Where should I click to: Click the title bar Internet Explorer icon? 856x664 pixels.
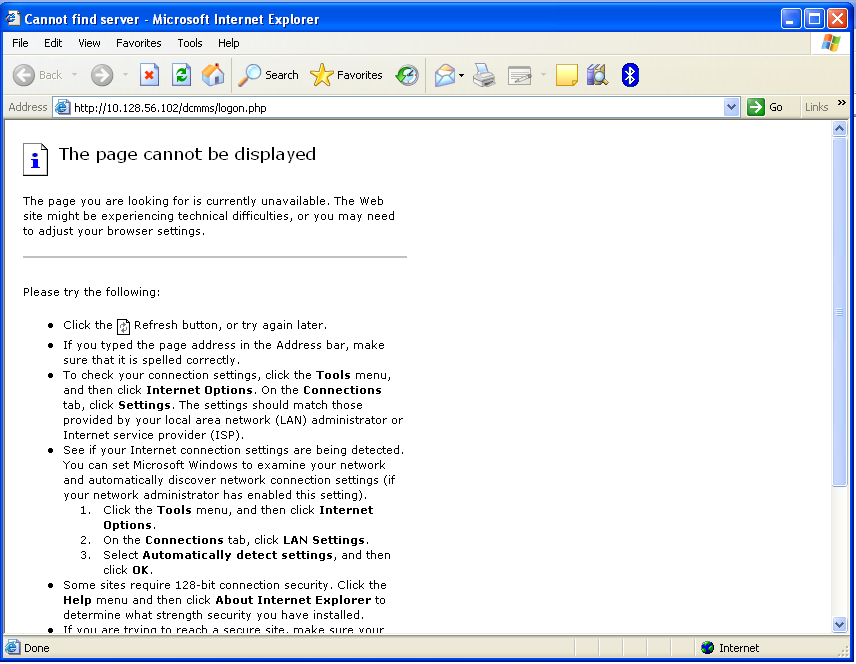13,19
